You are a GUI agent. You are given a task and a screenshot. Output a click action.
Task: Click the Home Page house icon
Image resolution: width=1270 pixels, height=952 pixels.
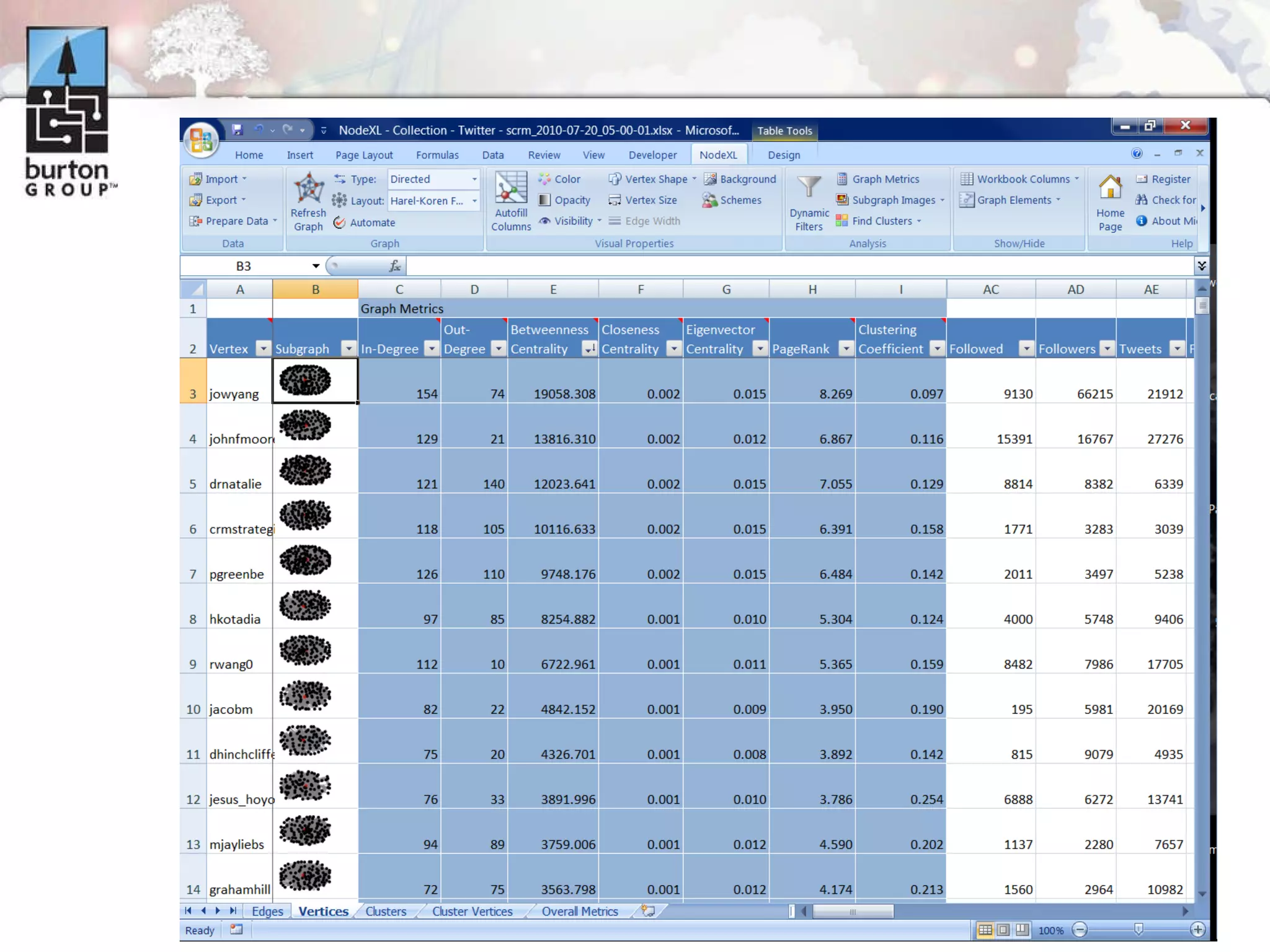pyautogui.click(x=1109, y=188)
